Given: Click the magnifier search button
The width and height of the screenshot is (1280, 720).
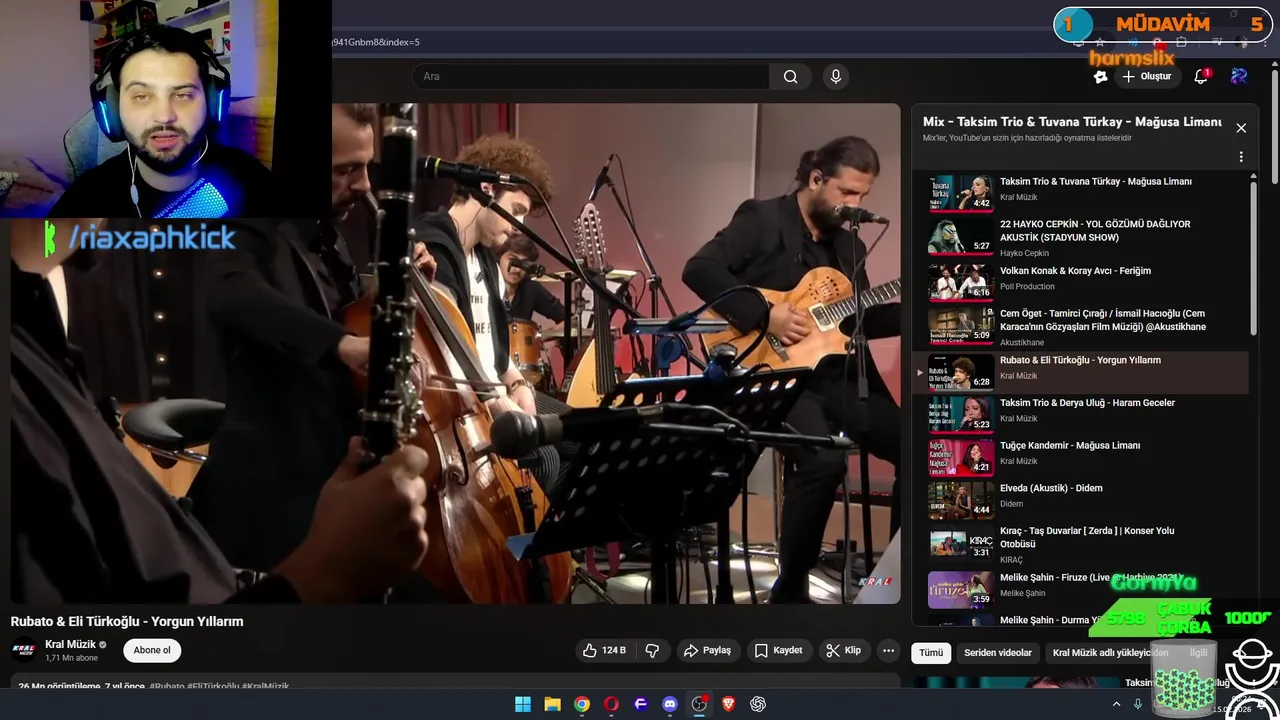Looking at the screenshot, I should tap(790, 76).
